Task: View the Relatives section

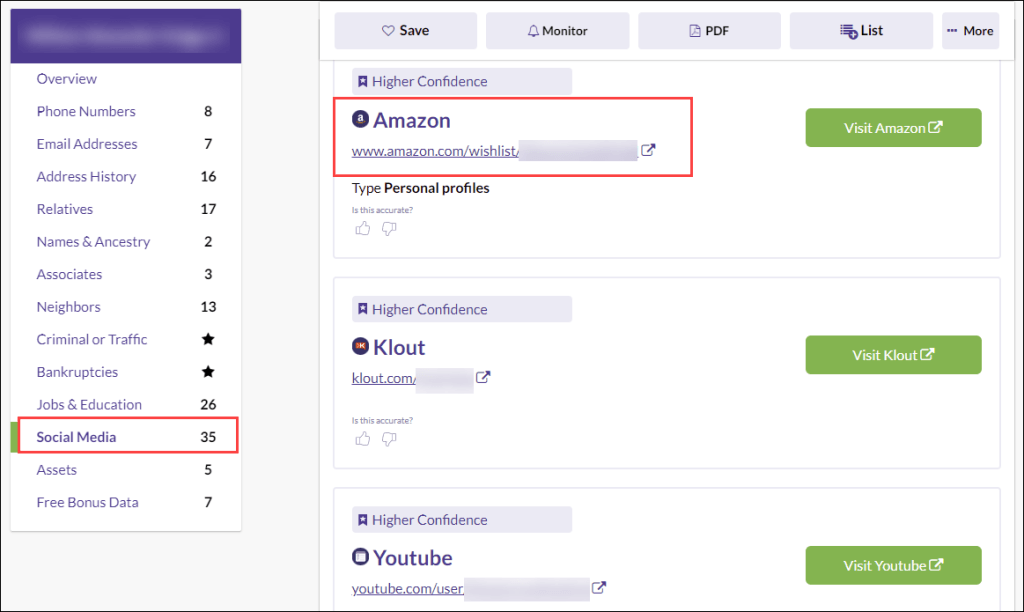Action: coord(65,210)
